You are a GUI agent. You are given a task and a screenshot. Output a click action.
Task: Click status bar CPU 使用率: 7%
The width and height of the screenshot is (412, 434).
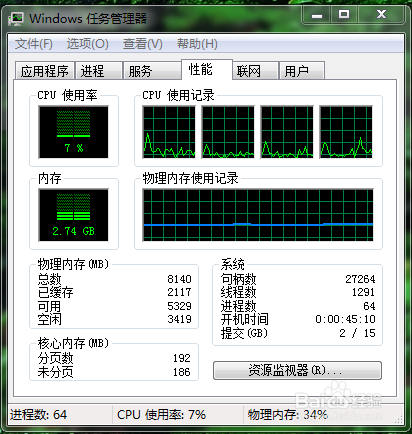click(161, 415)
